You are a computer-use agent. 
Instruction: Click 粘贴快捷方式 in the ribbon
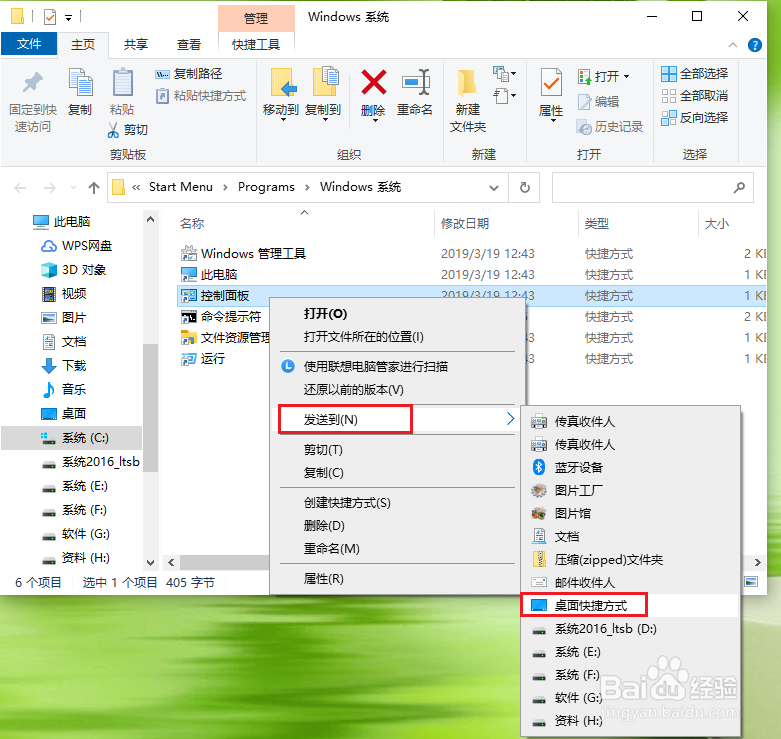[201, 96]
